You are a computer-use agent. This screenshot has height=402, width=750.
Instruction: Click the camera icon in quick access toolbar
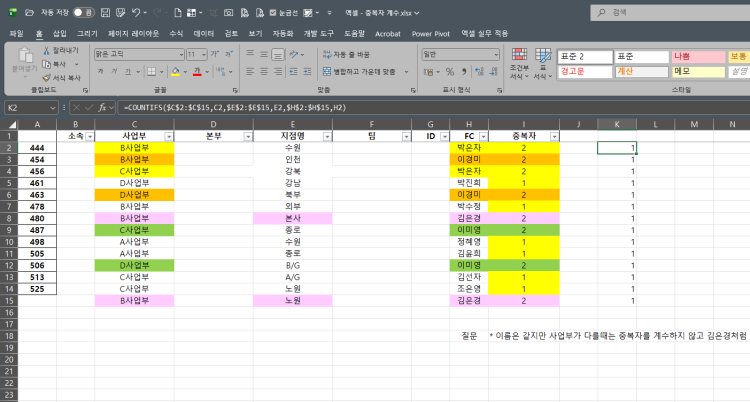[x=229, y=13]
